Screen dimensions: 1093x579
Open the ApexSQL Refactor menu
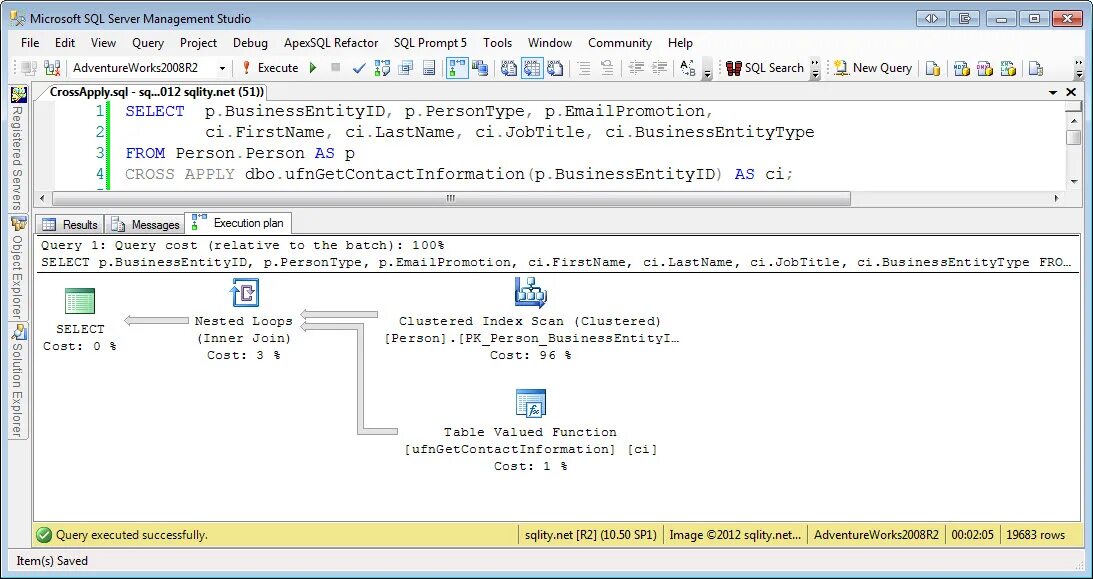coord(331,43)
